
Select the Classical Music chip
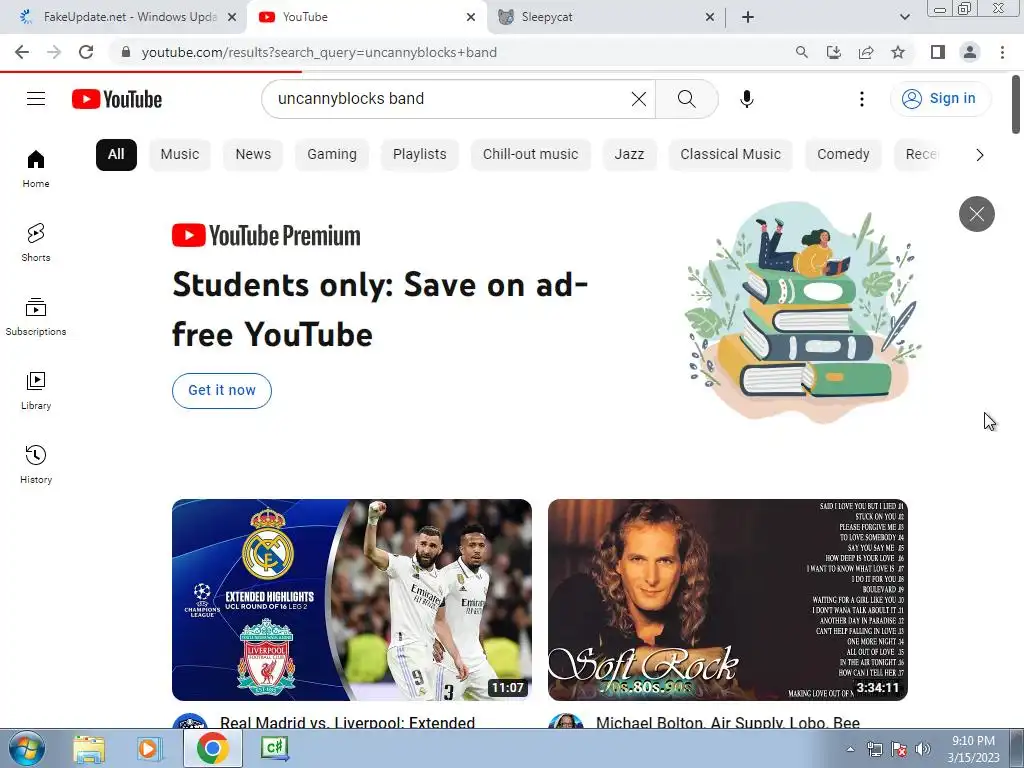[x=730, y=155]
